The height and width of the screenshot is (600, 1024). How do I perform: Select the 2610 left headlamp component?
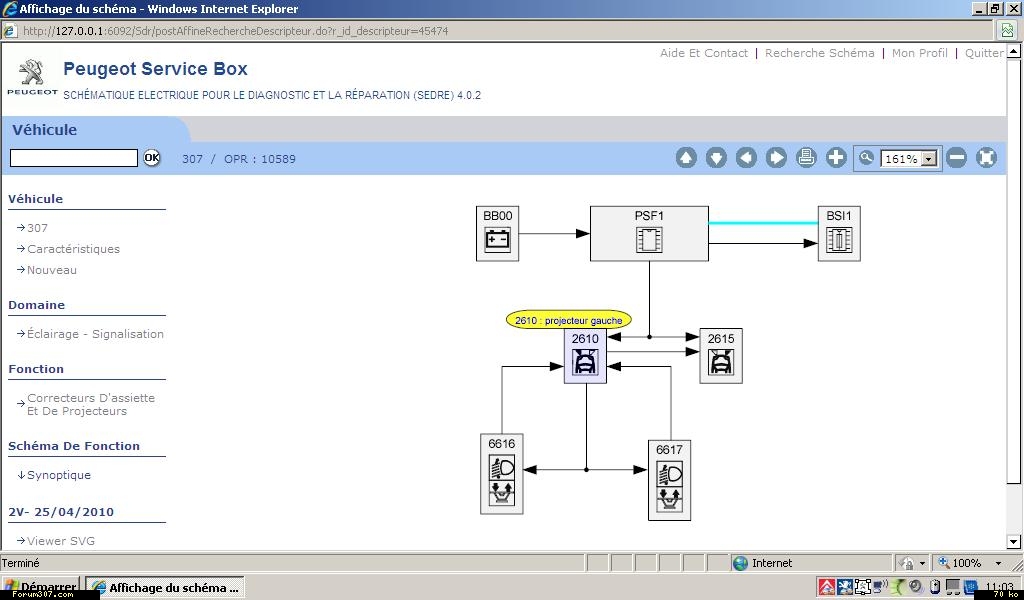[585, 356]
